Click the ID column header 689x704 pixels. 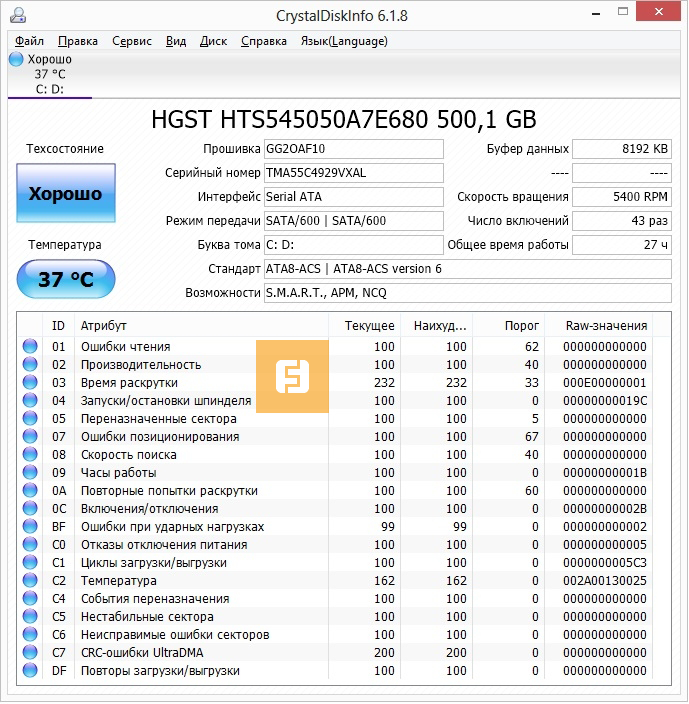coord(58,326)
